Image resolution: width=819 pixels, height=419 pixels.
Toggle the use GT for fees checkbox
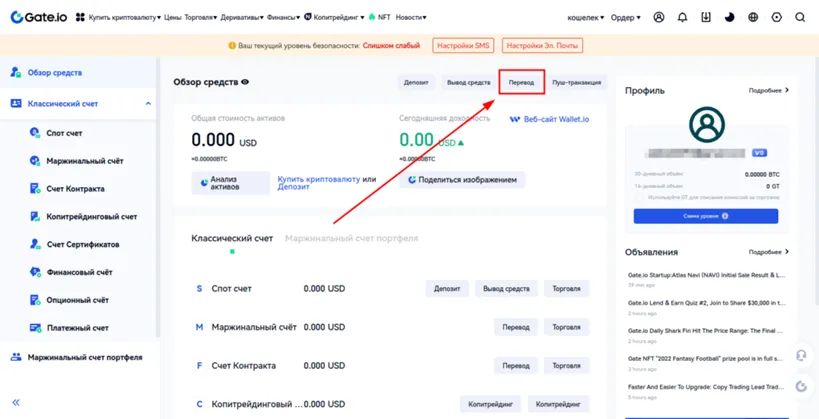640,198
